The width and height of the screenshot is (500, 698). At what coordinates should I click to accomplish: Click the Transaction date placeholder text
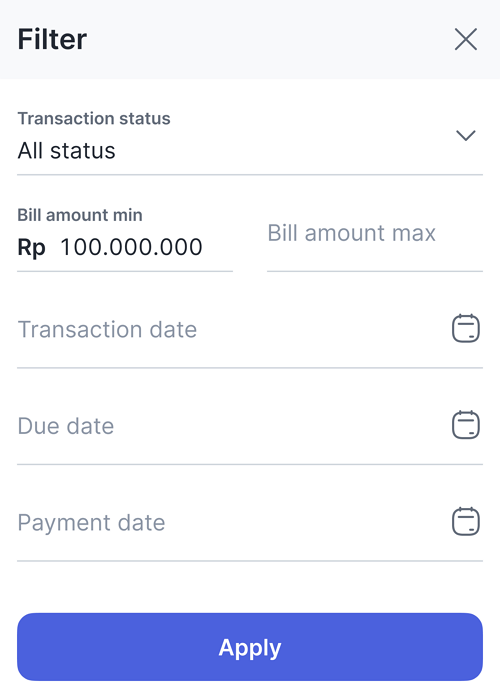[107, 329]
